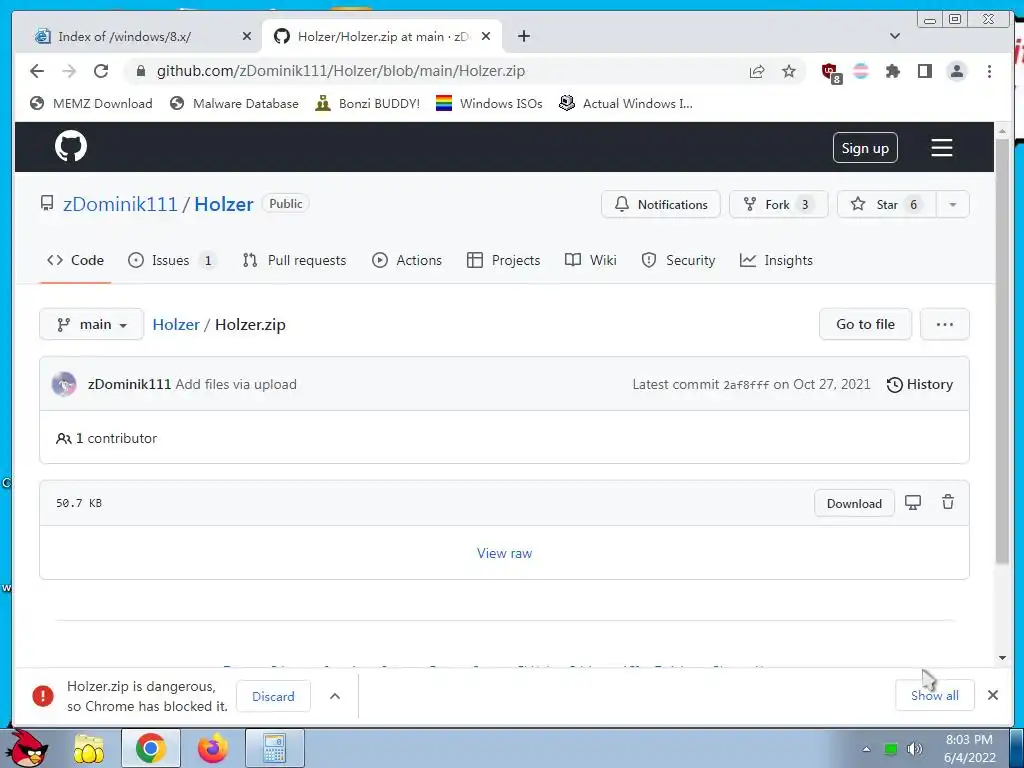The width and height of the screenshot is (1024, 768).
Task: Open the Issues tab
Action: pyautogui.click(x=171, y=261)
